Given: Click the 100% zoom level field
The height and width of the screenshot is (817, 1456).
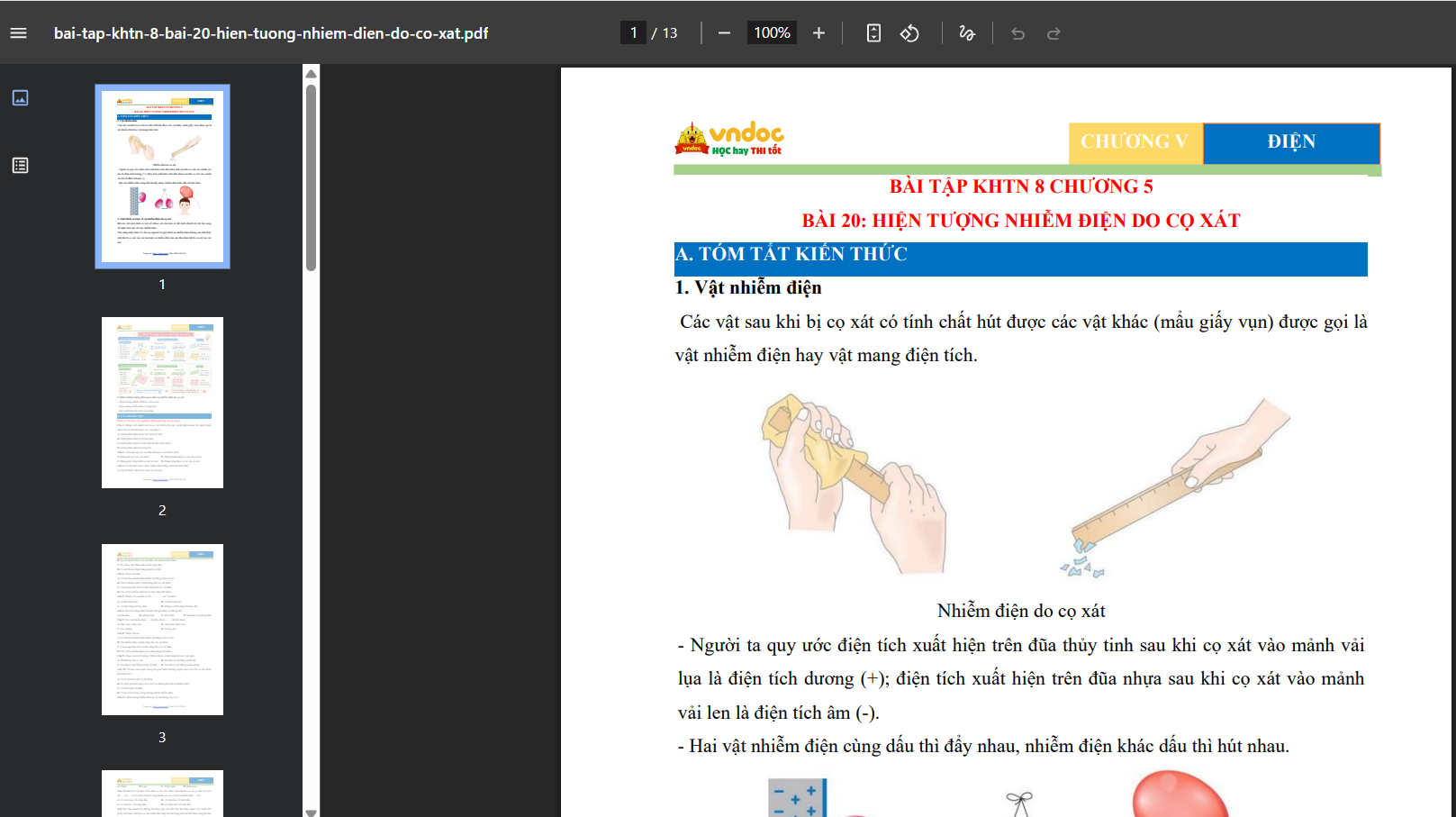Looking at the screenshot, I should 772,33.
